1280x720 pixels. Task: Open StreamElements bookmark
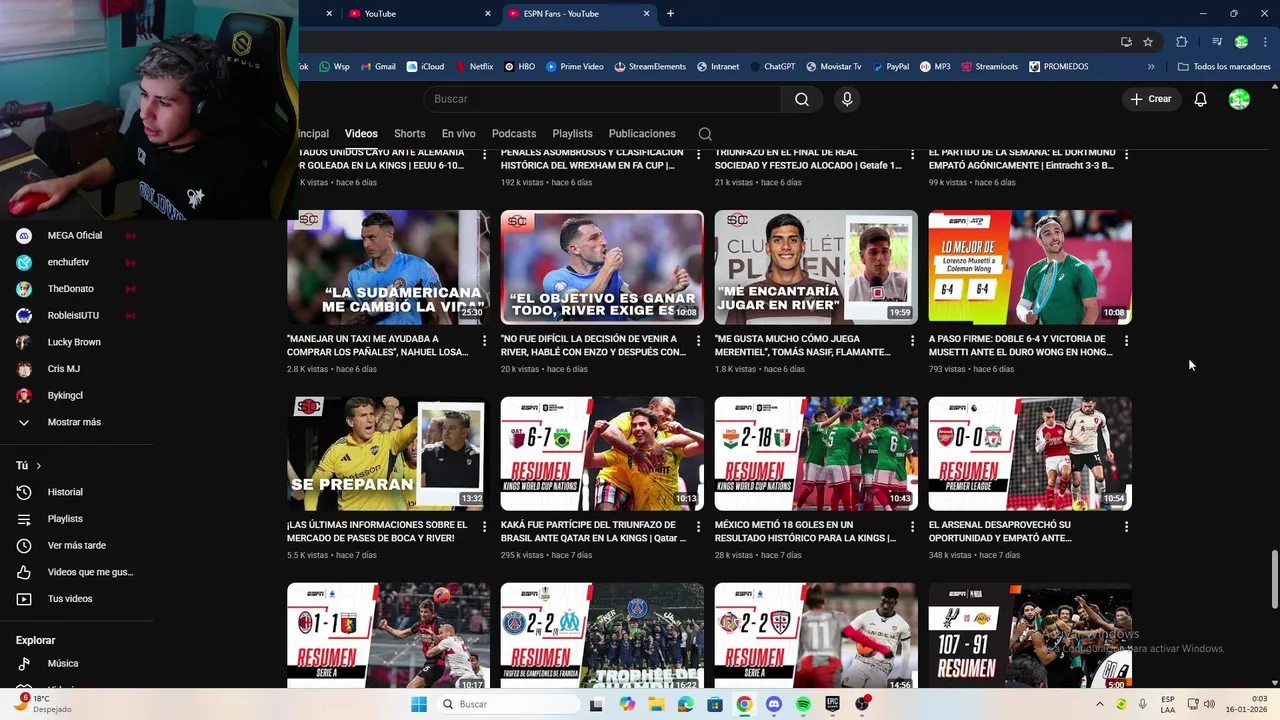pyautogui.click(x=650, y=67)
